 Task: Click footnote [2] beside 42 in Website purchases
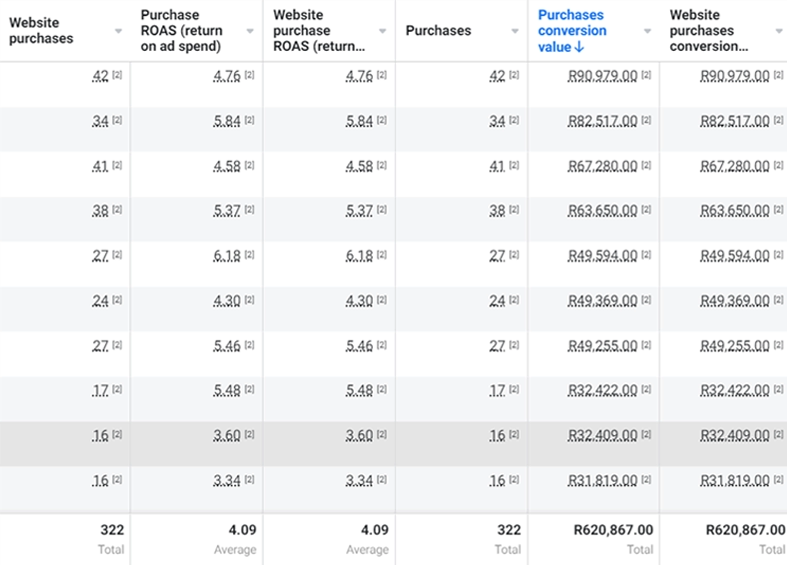(117, 76)
